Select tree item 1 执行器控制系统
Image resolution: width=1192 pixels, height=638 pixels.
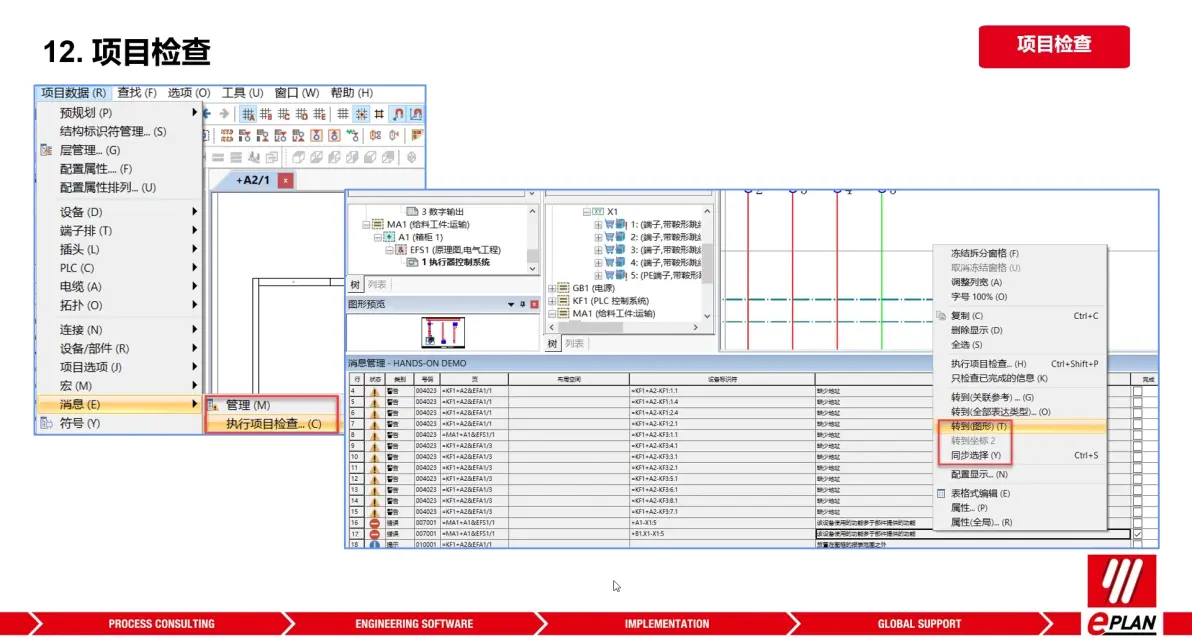(x=455, y=262)
